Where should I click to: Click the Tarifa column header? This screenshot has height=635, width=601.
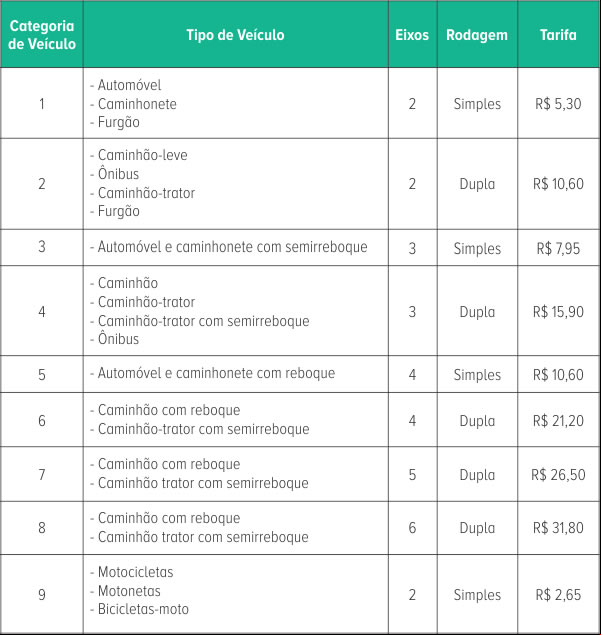pyautogui.click(x=558, y=34)
